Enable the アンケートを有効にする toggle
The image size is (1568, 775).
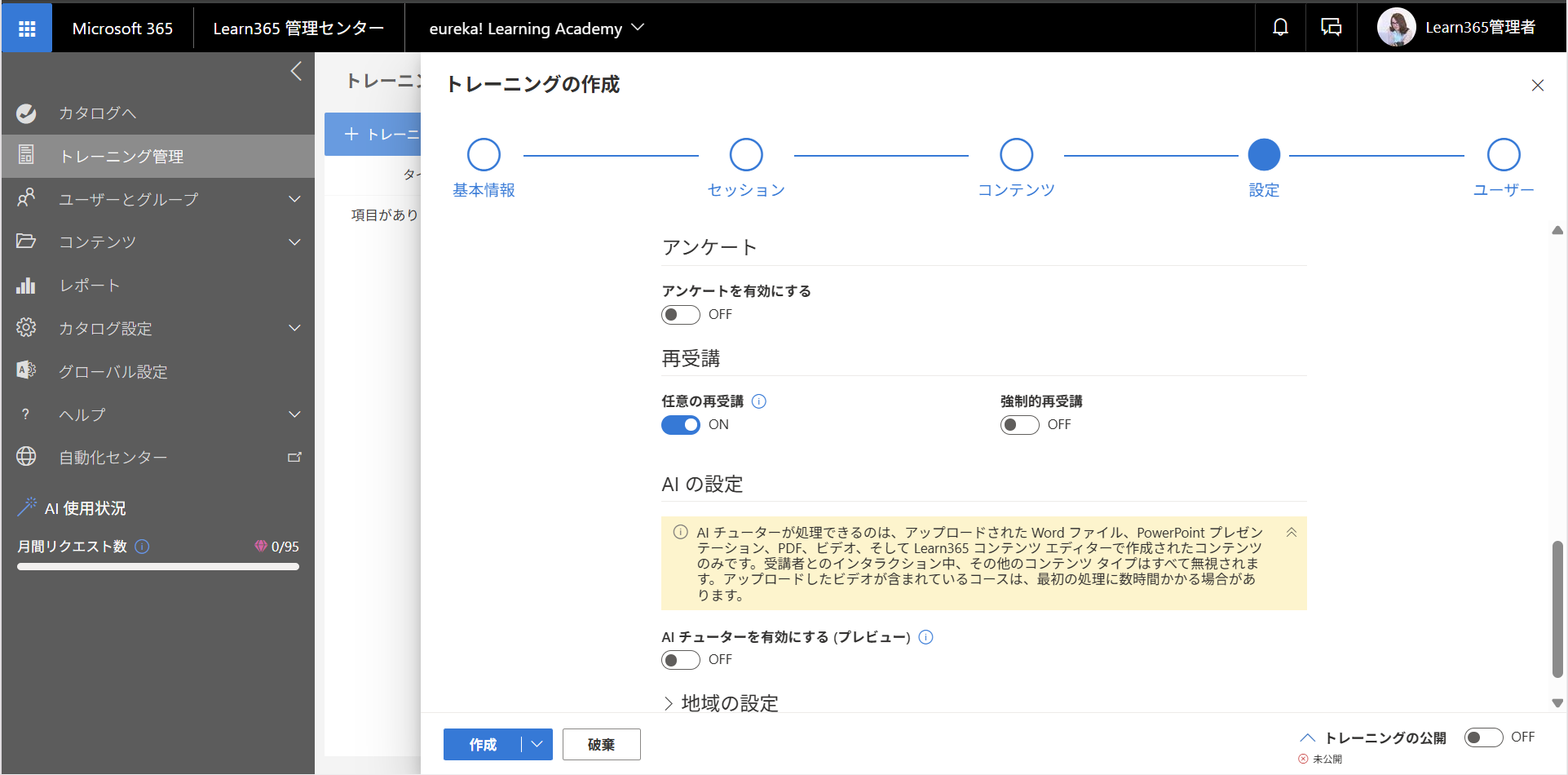pos(680,315)
